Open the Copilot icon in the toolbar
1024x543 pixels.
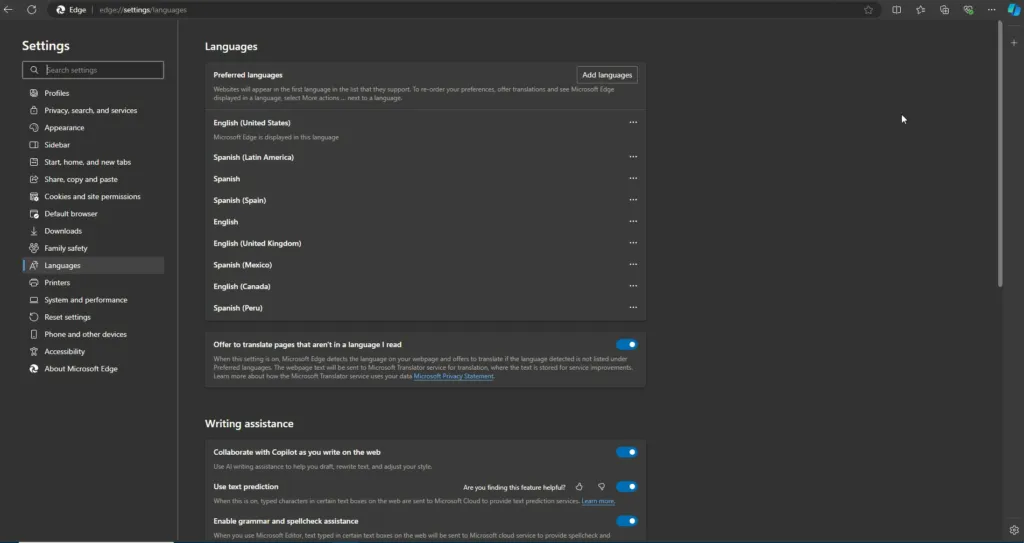point(1014,10)
